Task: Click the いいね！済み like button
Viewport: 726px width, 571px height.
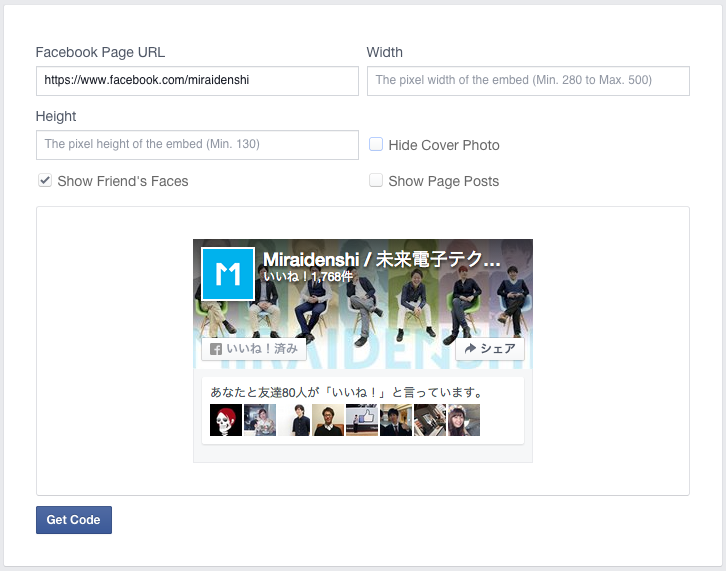Action: pyautogui.click(x=254, y=349)
